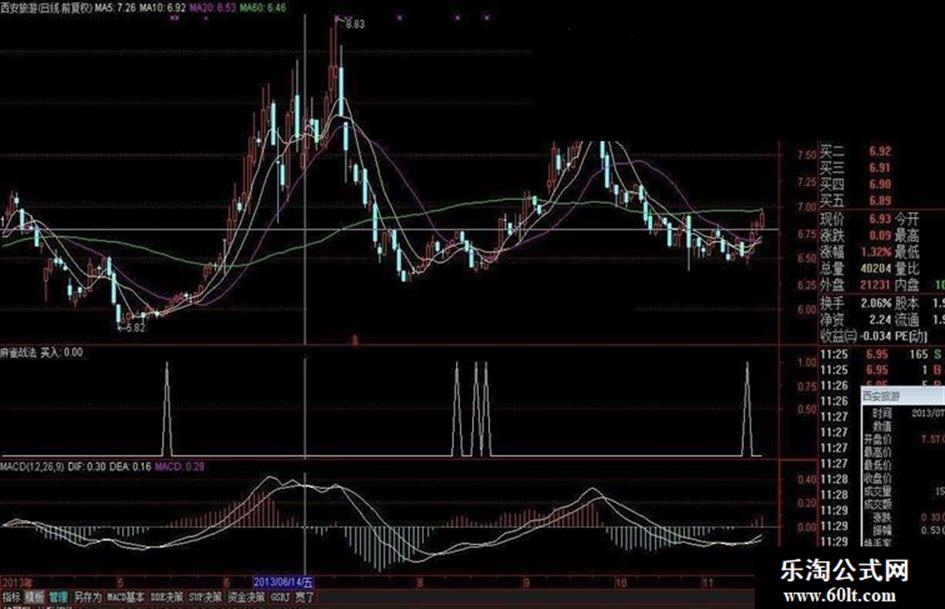Open the GSBJ template tab

click(280, 598)
